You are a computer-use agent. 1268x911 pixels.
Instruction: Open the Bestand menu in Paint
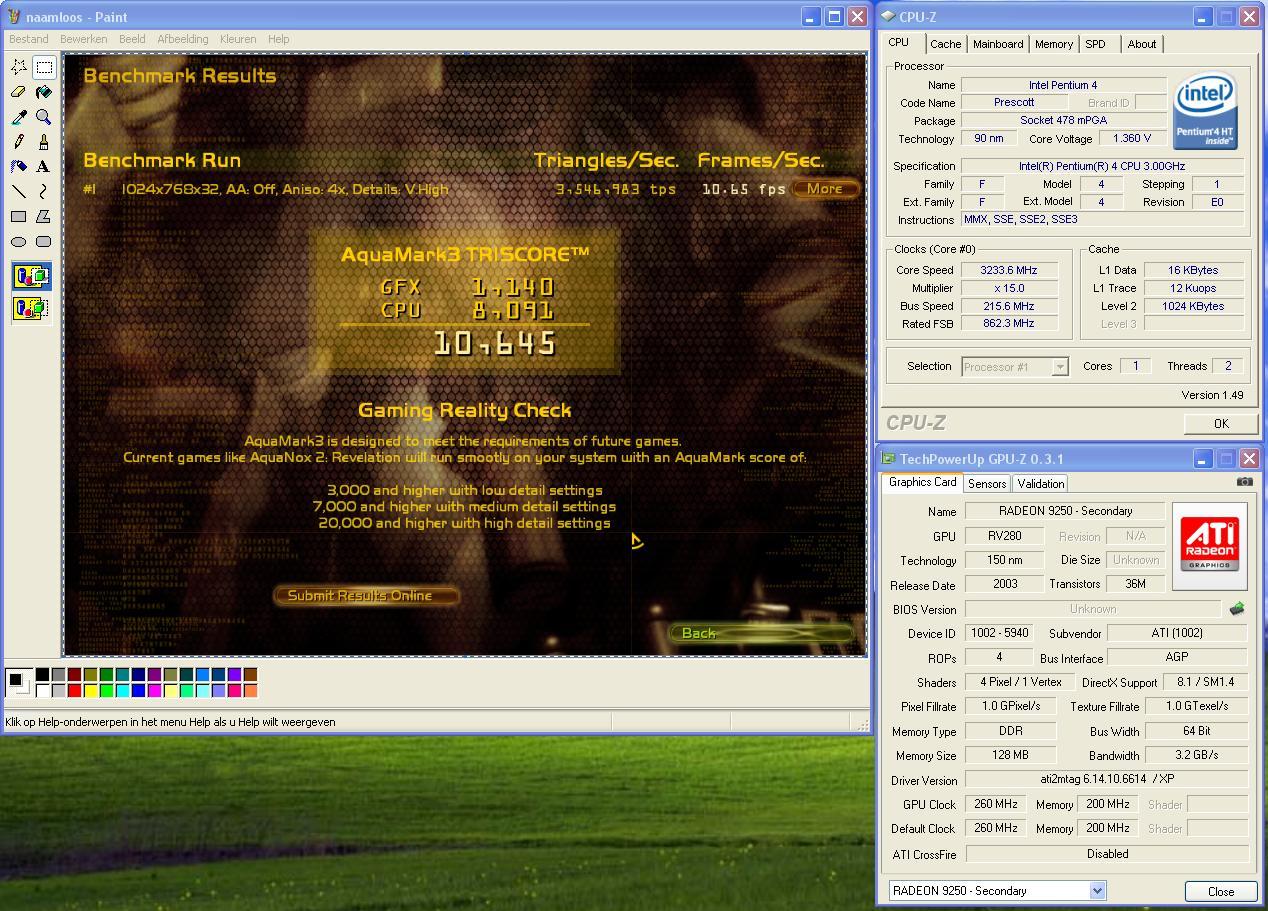click(28, 39)
